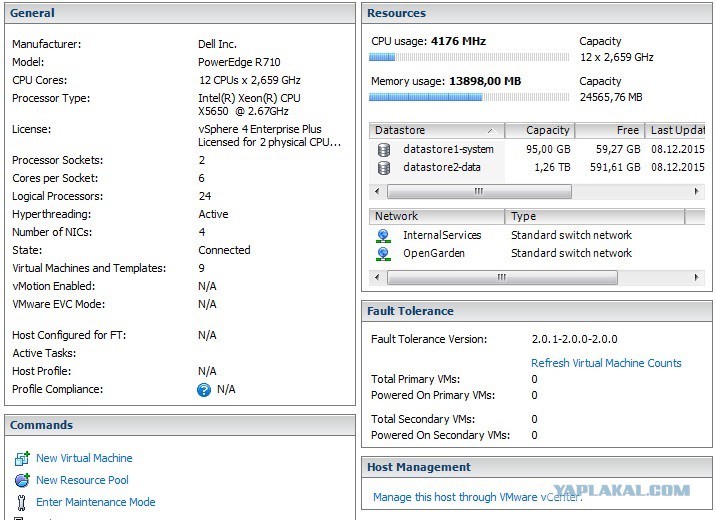716x520 pixels.
Task: Sort datastores by Capacity column
Action: click(540, 130)
